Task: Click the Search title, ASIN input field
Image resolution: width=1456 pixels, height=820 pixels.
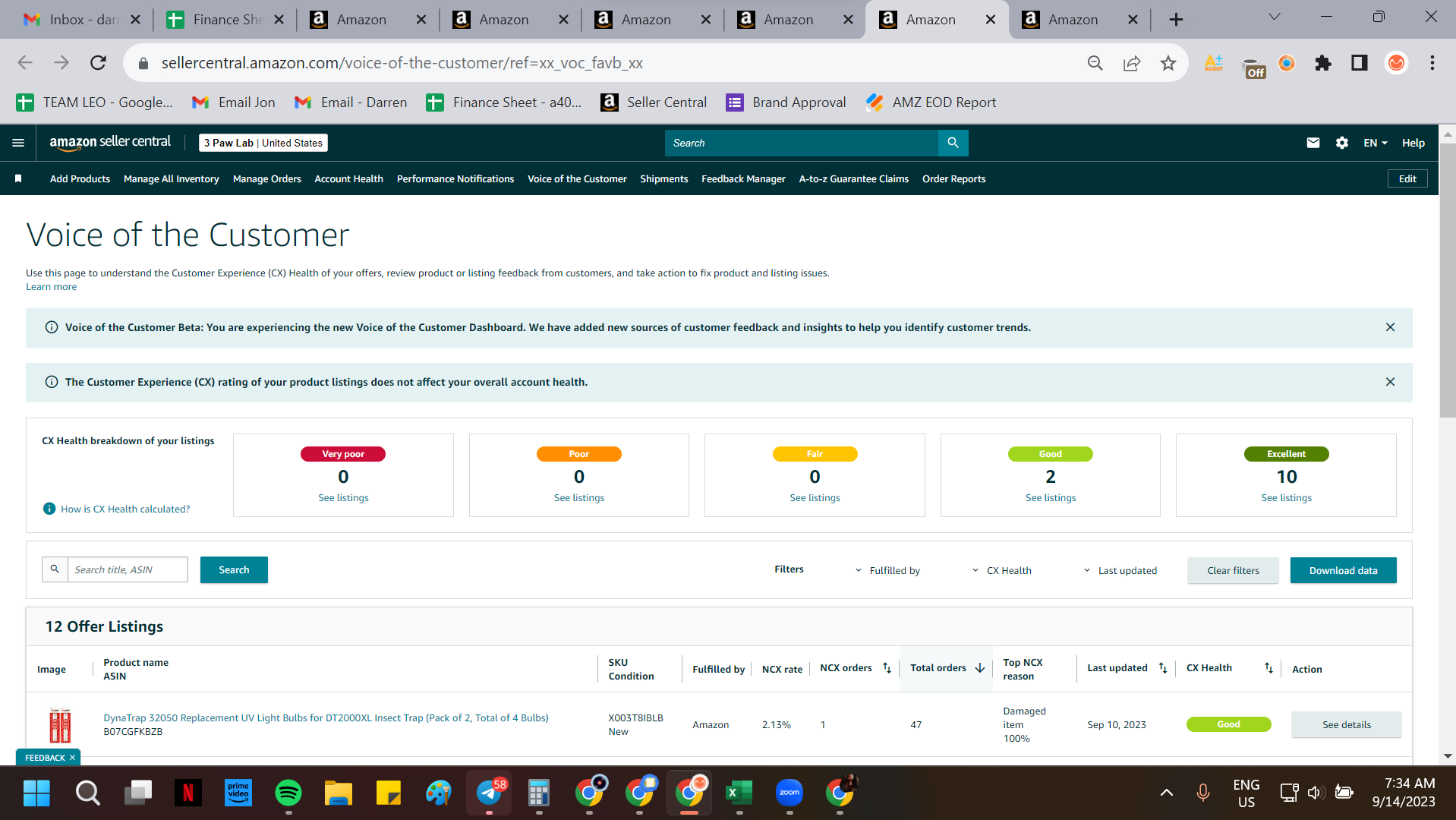Action: click(x=128, y=569)
